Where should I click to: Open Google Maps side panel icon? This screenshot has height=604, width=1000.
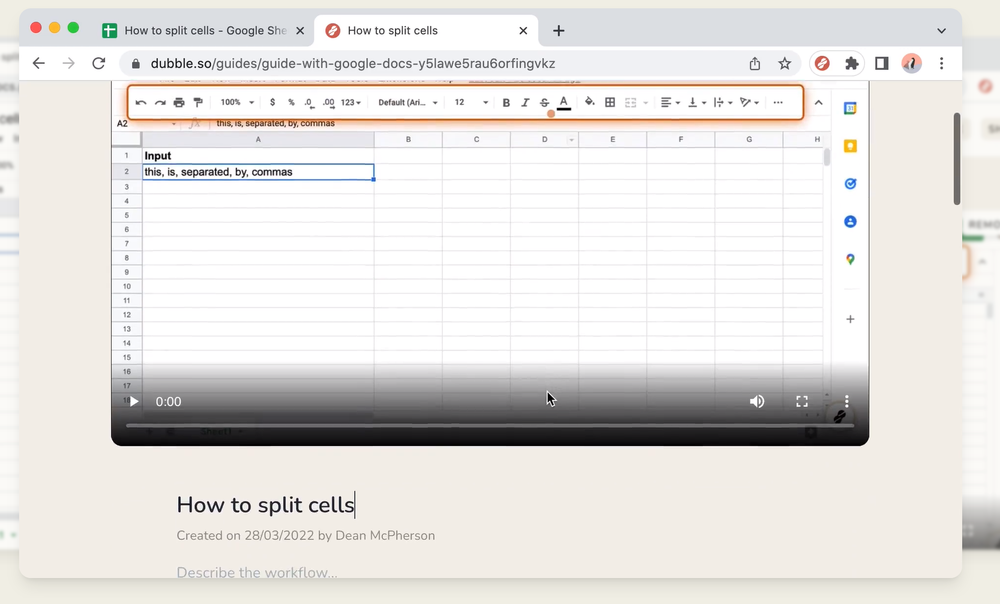click(x=850, y=260)
